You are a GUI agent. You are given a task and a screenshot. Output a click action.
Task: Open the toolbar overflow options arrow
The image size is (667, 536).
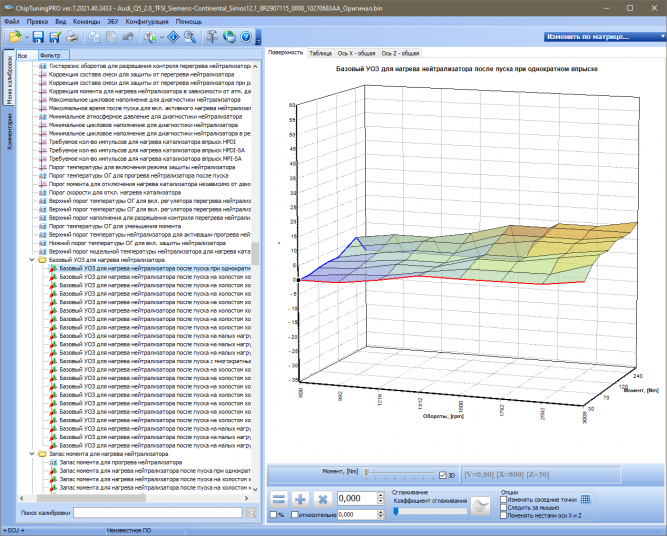[x=258, y=42]
